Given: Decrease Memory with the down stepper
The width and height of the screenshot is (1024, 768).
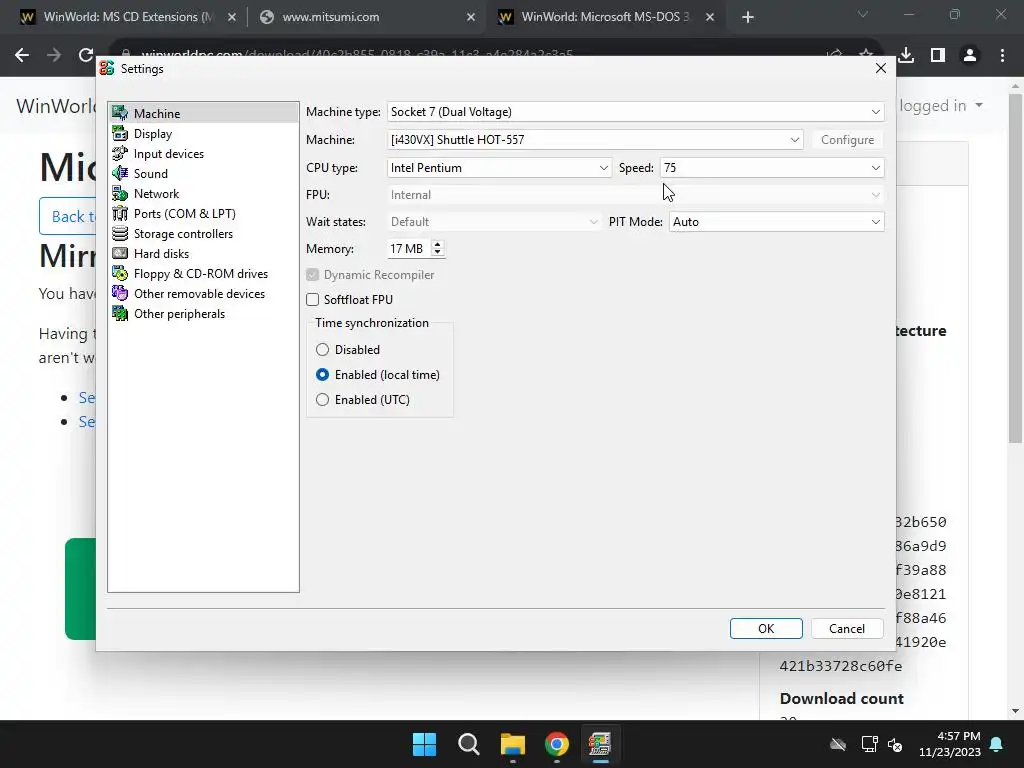Looking at the screenshot, I should (x=438, y=253).
